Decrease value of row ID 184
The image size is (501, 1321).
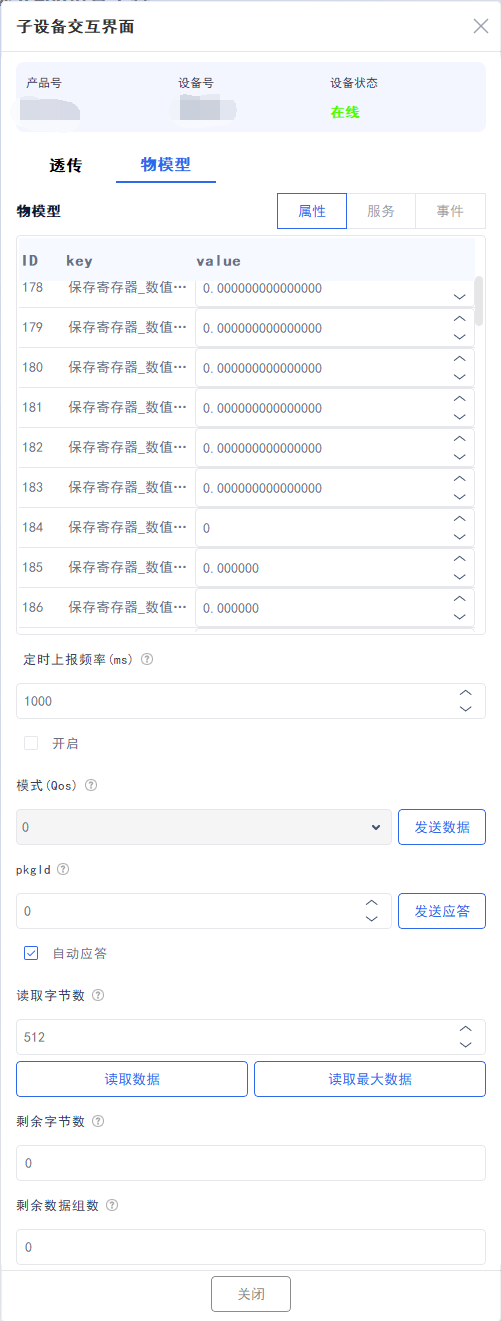click(460, 537)
